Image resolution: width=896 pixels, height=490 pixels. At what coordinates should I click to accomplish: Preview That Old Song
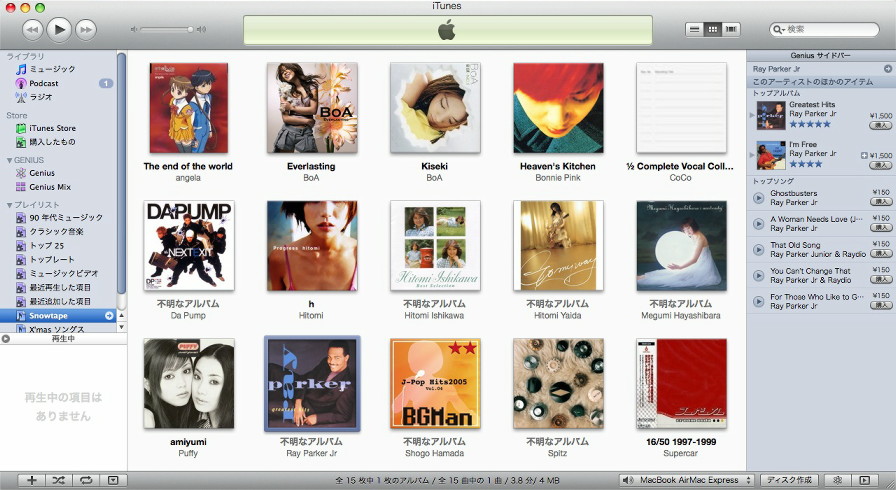[x=758, y=250]
